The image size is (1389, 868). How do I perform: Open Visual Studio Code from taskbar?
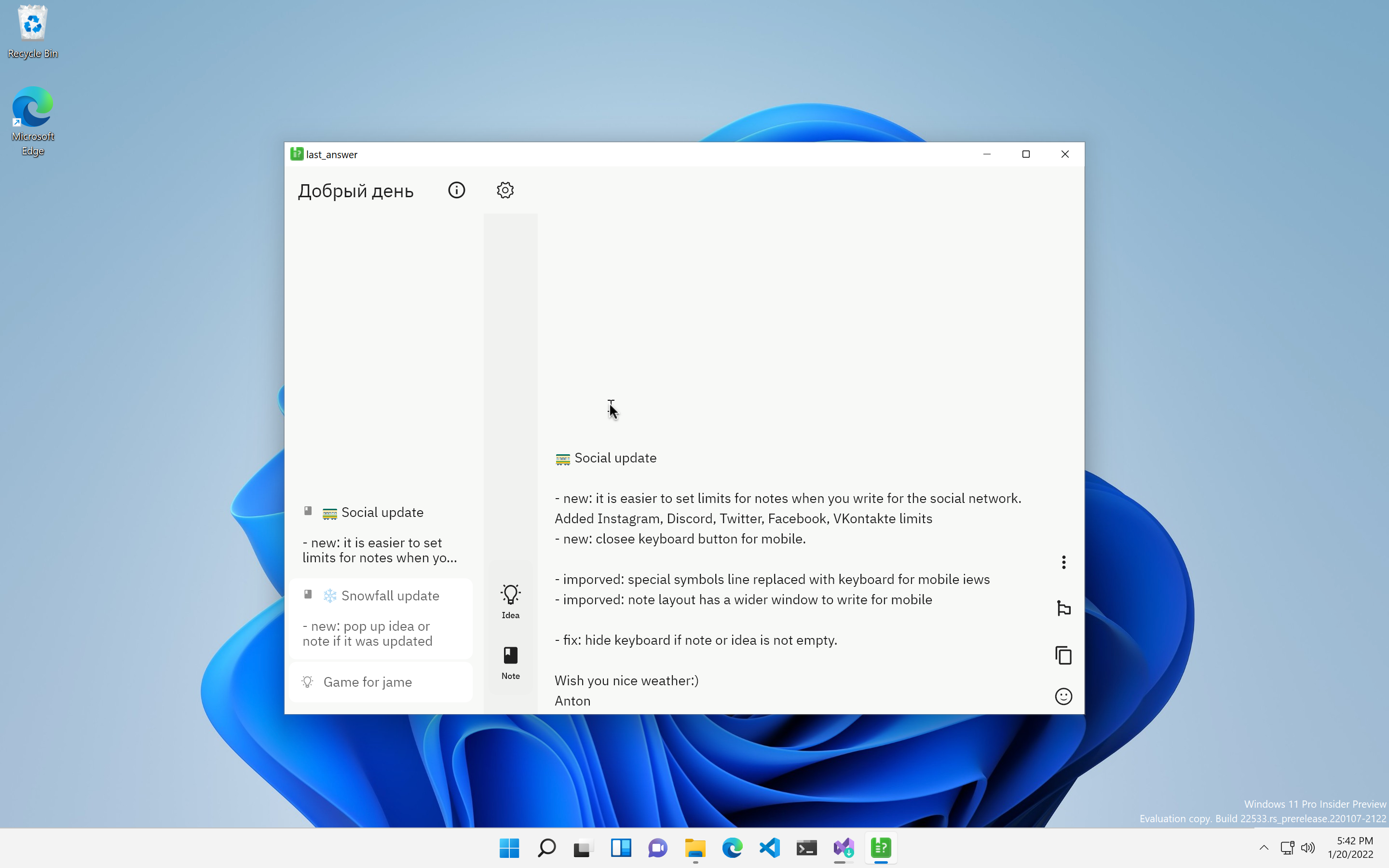click(x=769, y=848)
